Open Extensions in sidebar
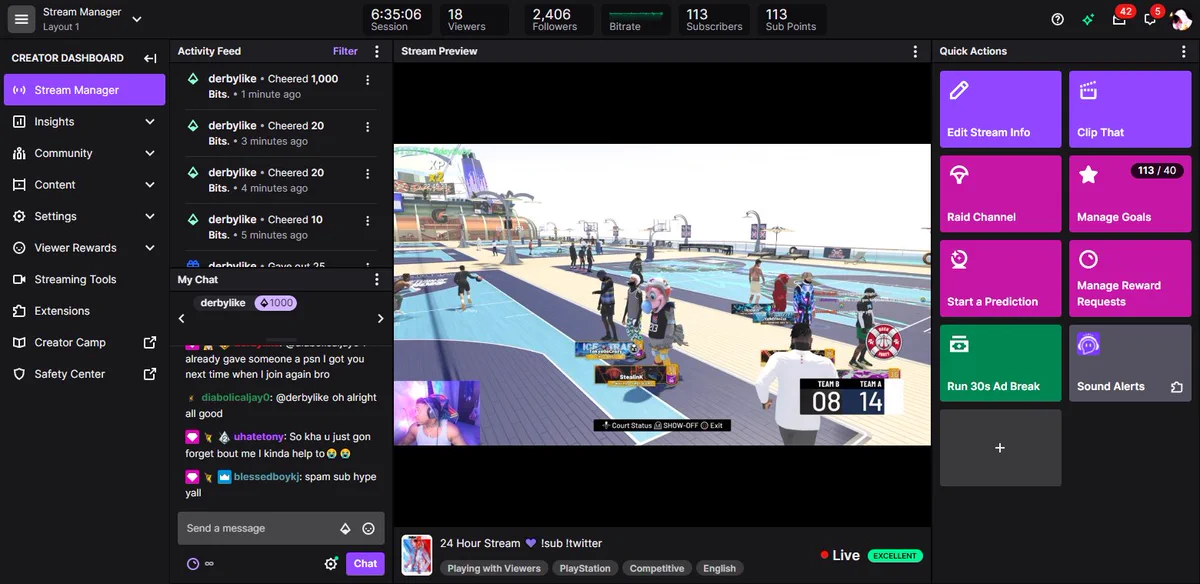 click(x=85, y=311)
